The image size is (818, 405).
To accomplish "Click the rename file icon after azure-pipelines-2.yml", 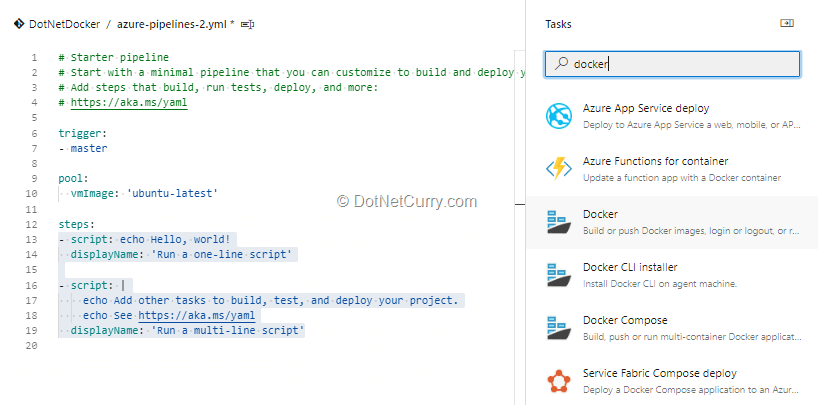I will pyautogui.click(x=248, y=25).
